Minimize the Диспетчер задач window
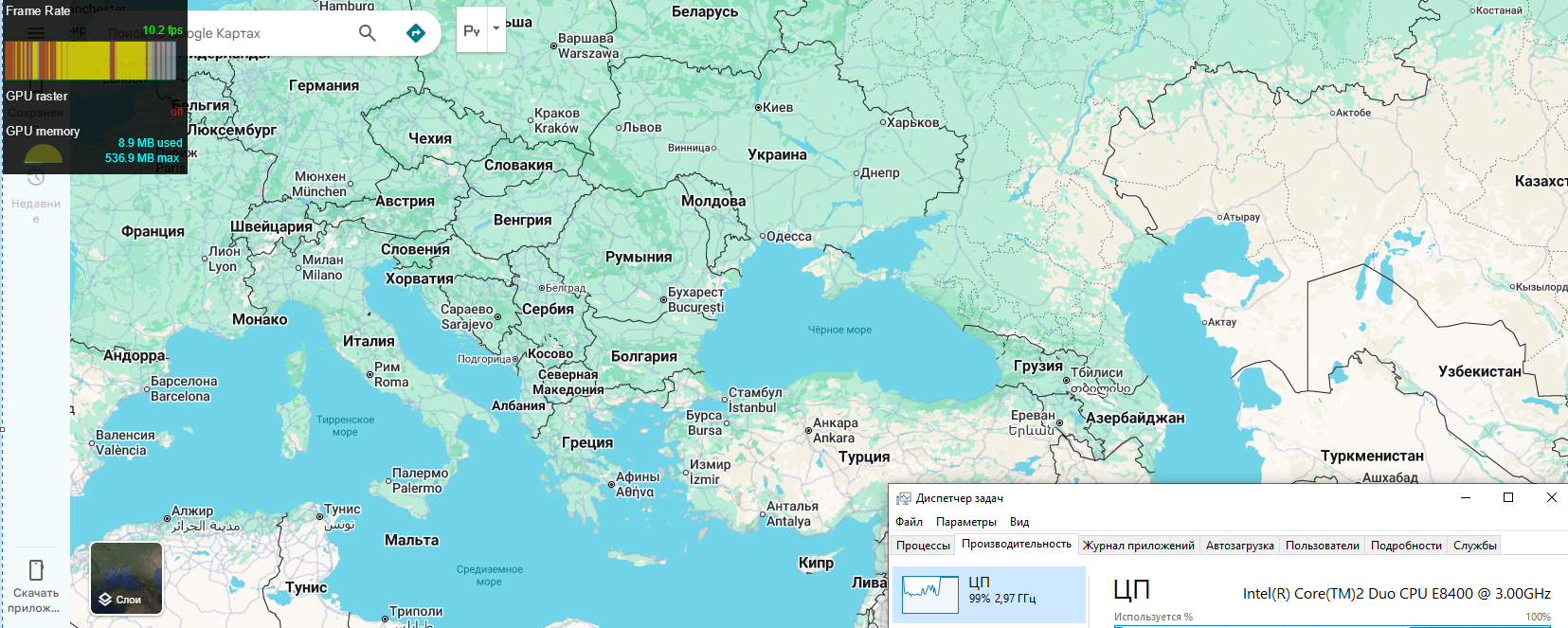 pyautogui.click(x=1466, y=497)
